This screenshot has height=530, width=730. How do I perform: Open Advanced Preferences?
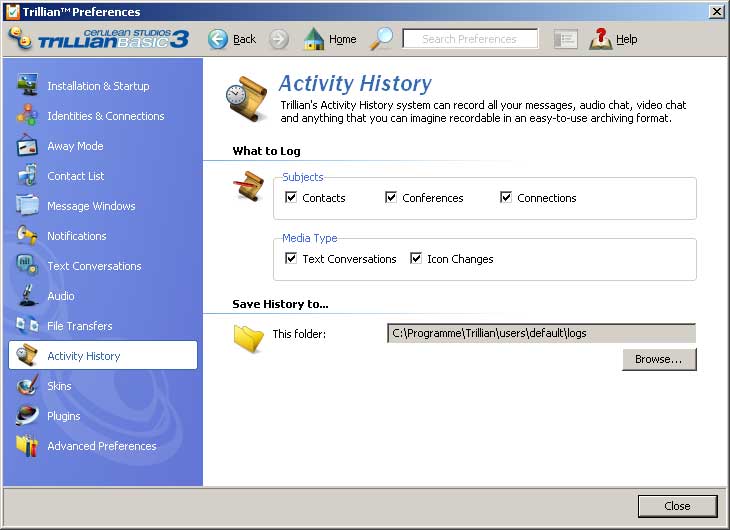point(101,446)
